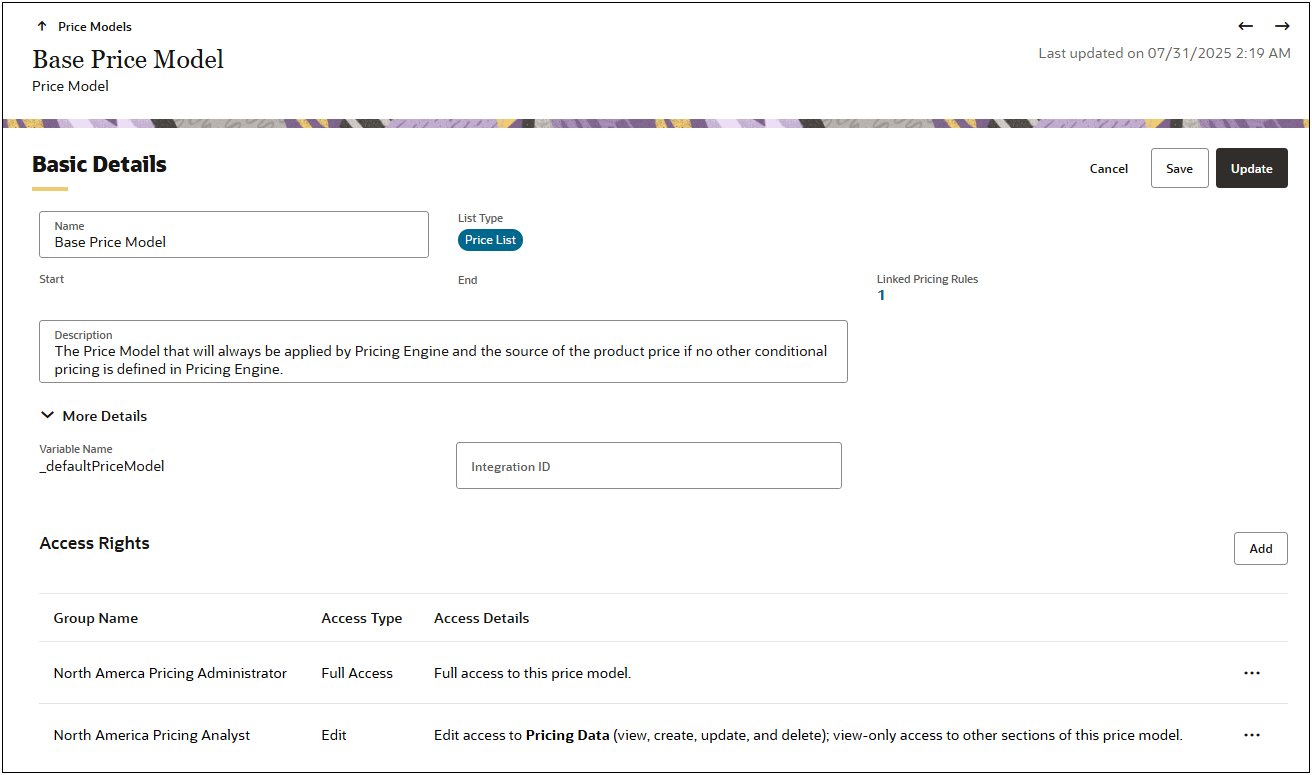Open actions menu for North America Pricing Analyst
The height and width of the screenshot is (775, 1312).
1252,735
